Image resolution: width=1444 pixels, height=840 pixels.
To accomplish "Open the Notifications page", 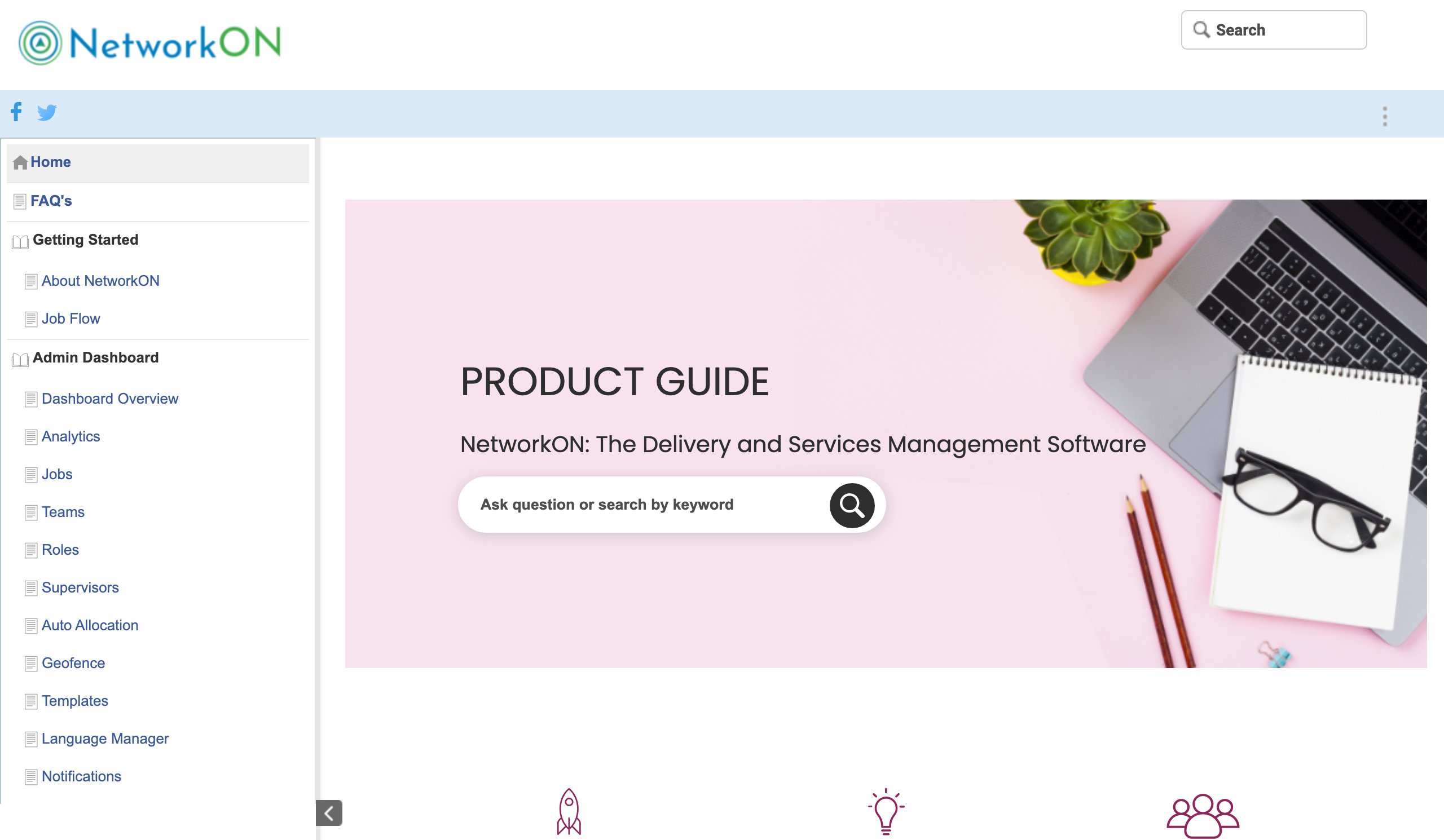I will (x=81, y=777).
